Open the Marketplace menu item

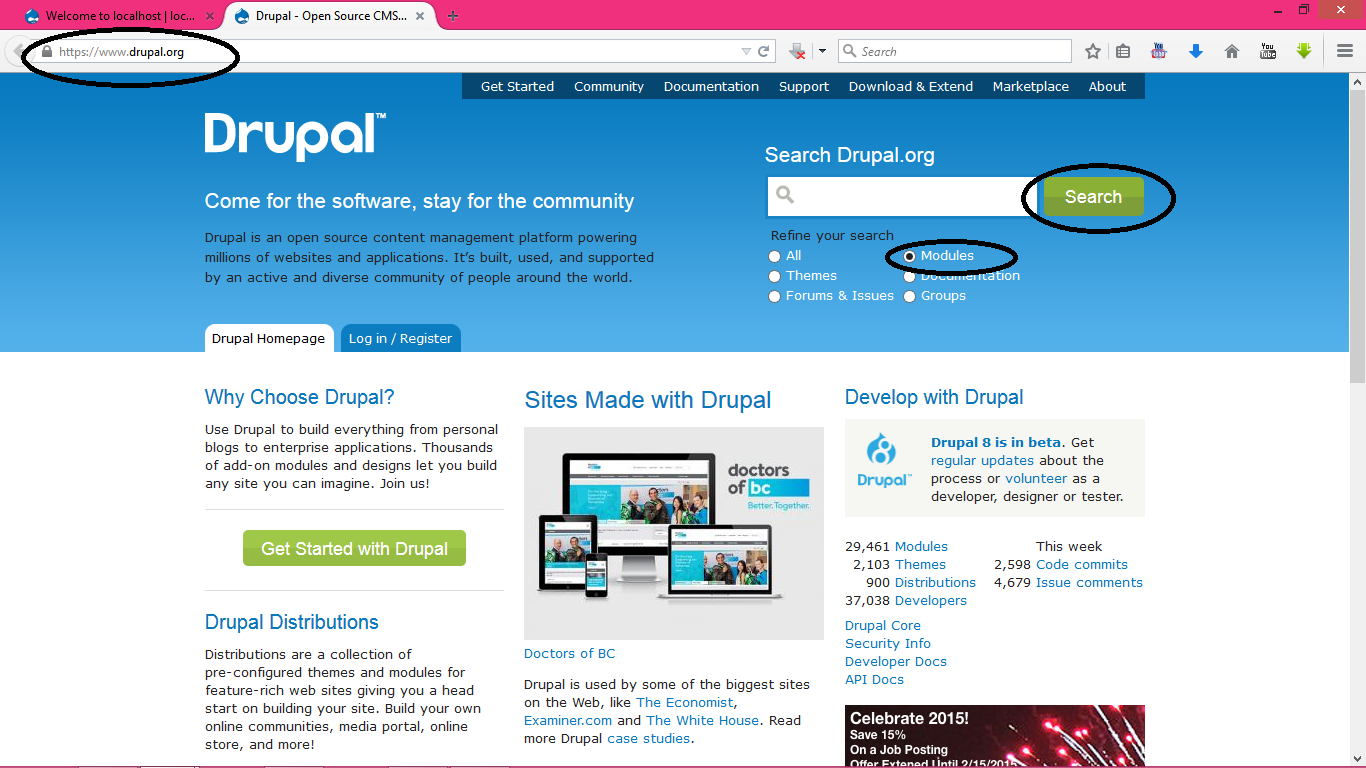(1031, 86)
